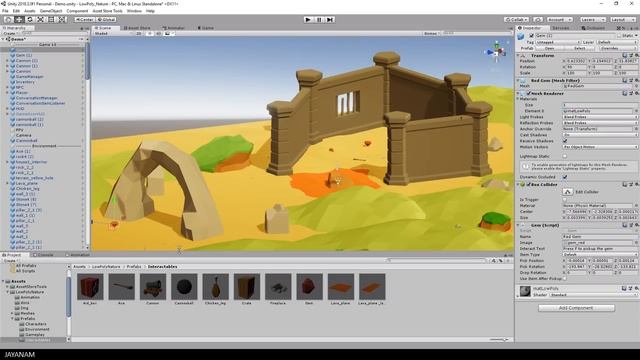Click the object picker beside Image field

click(x=636, y=243)
